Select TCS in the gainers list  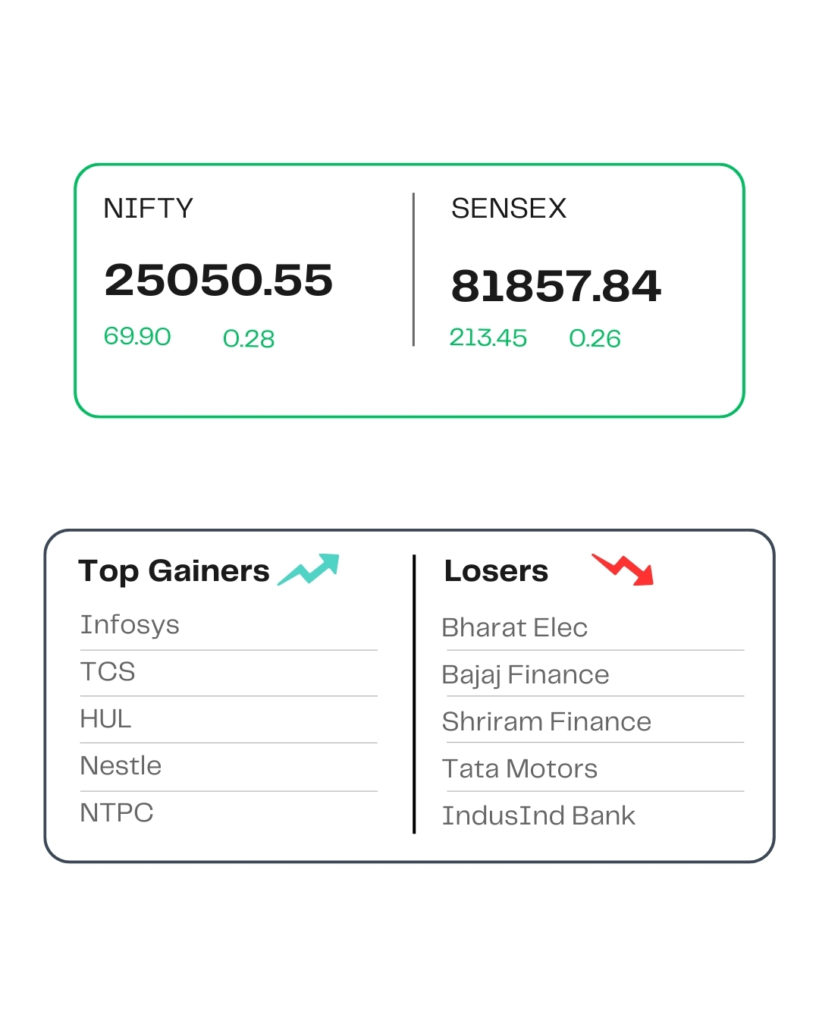[107, 671]
